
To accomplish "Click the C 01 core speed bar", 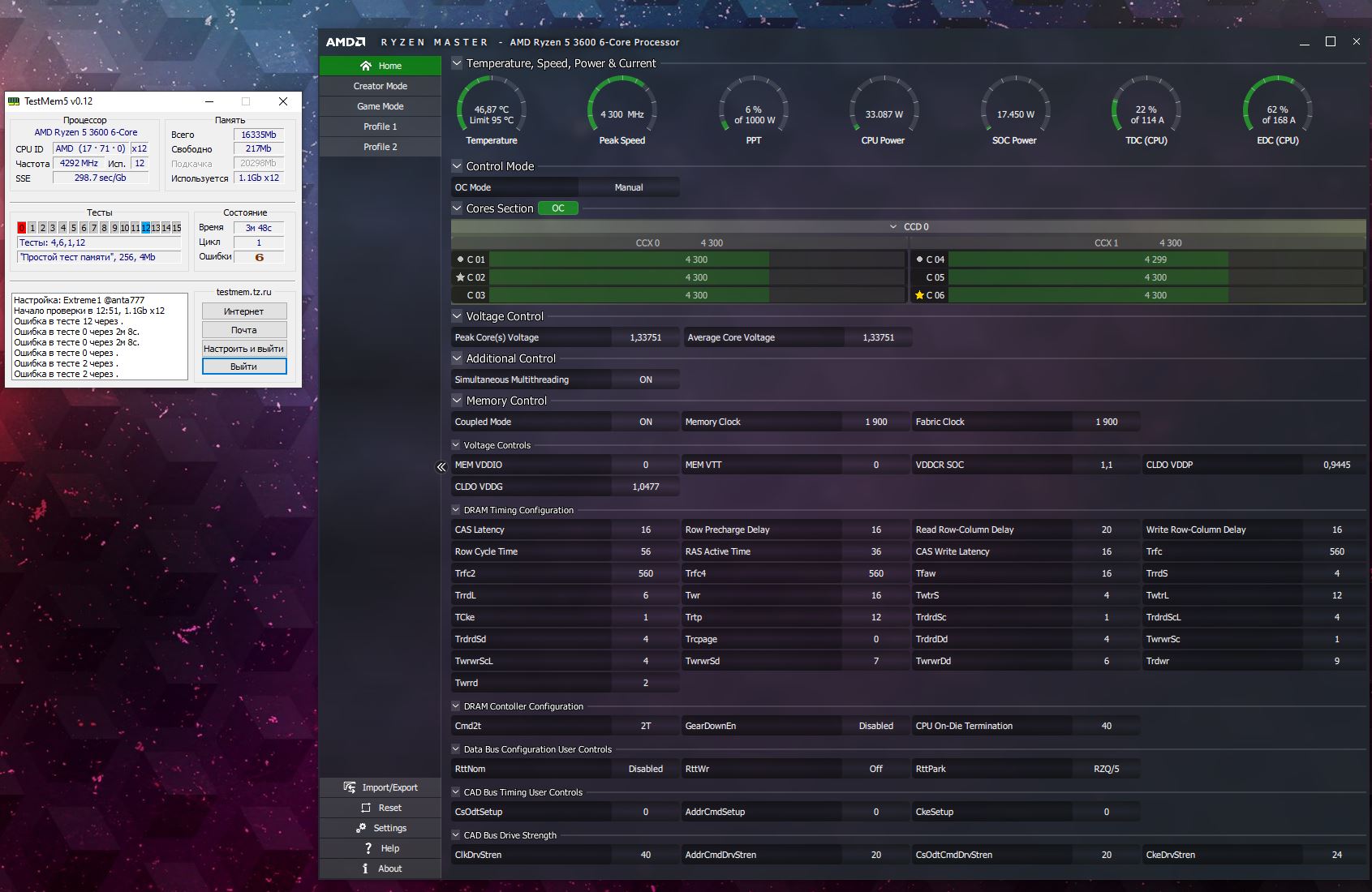I will [697, 259].
